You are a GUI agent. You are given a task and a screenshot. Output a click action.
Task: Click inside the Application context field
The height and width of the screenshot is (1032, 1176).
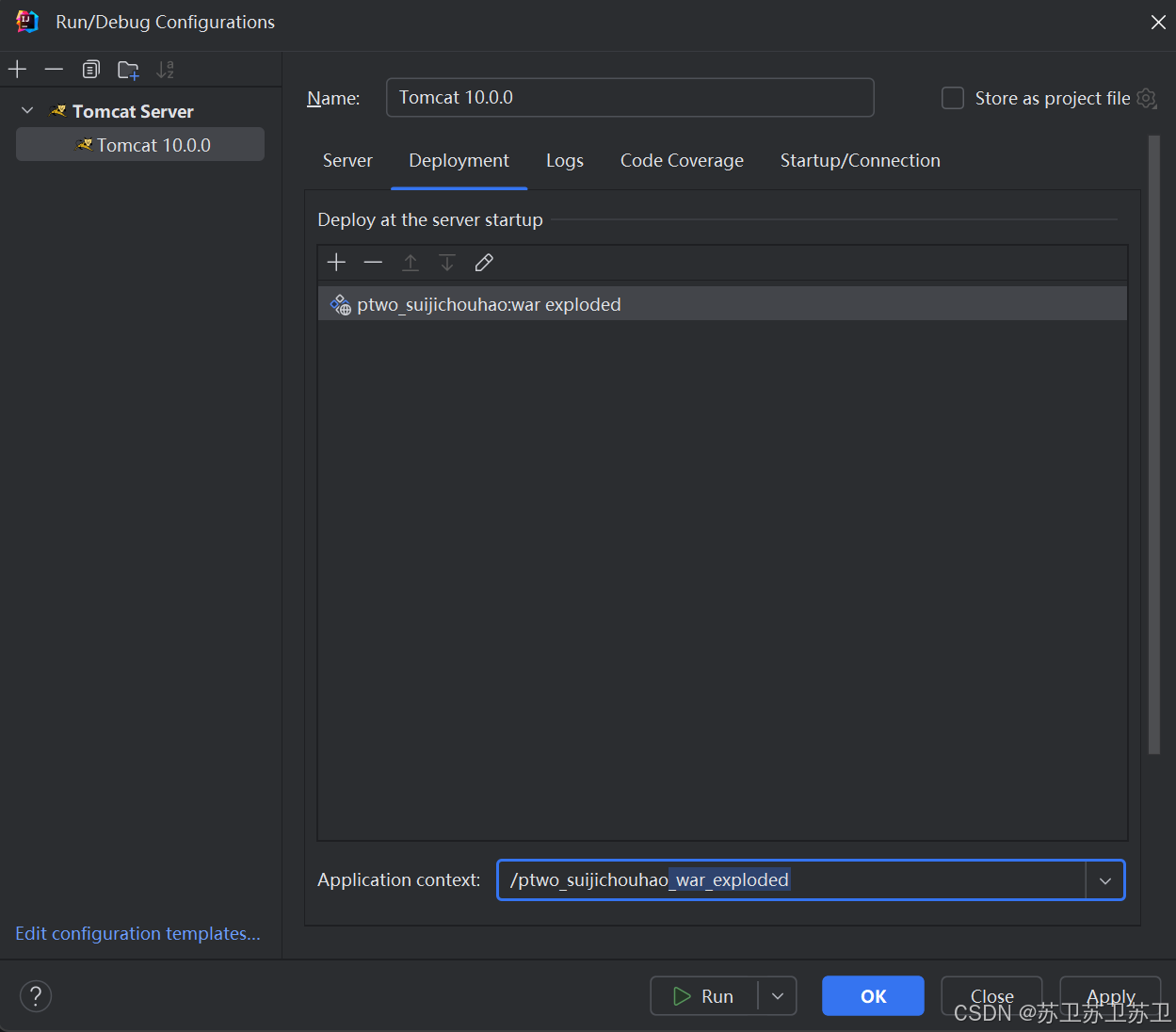(x=791, y=880)
